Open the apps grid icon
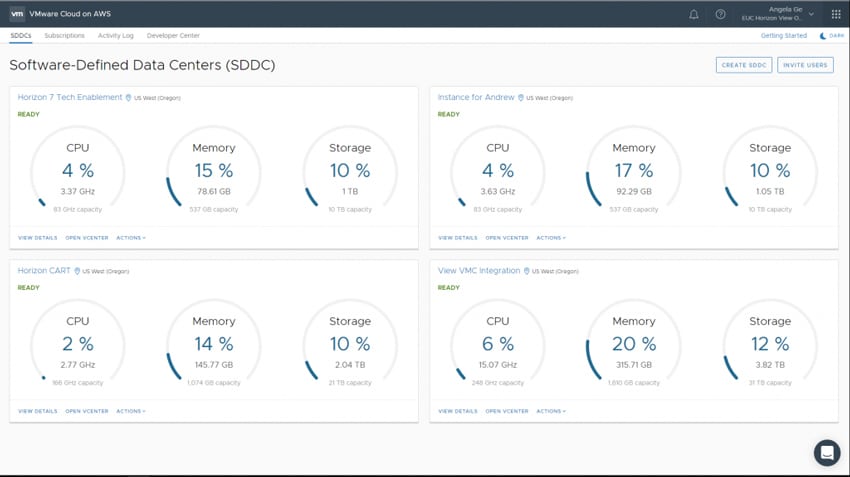The height and width of the screenshot is (477, 850). 835,14
